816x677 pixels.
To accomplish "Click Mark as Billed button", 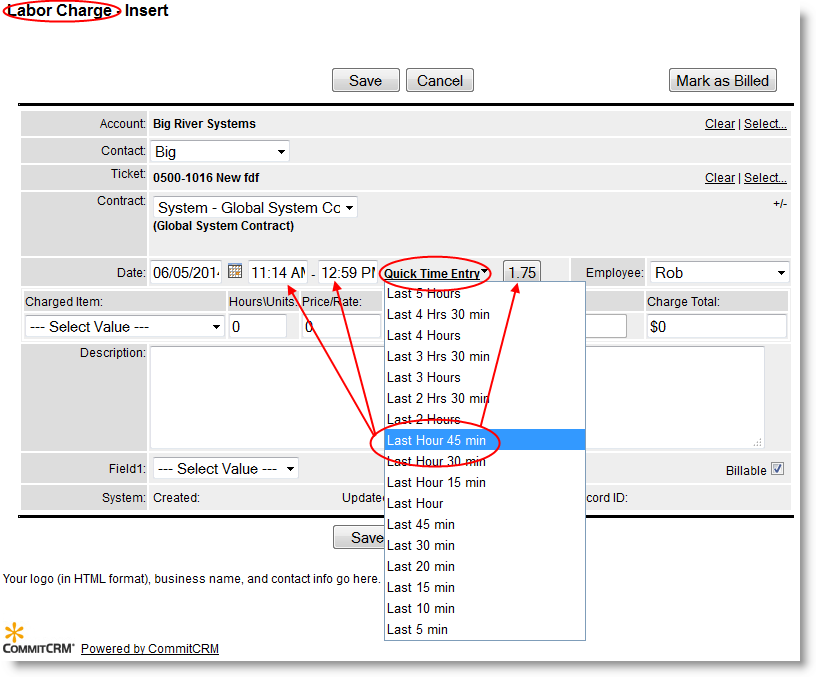I will 722,81.
